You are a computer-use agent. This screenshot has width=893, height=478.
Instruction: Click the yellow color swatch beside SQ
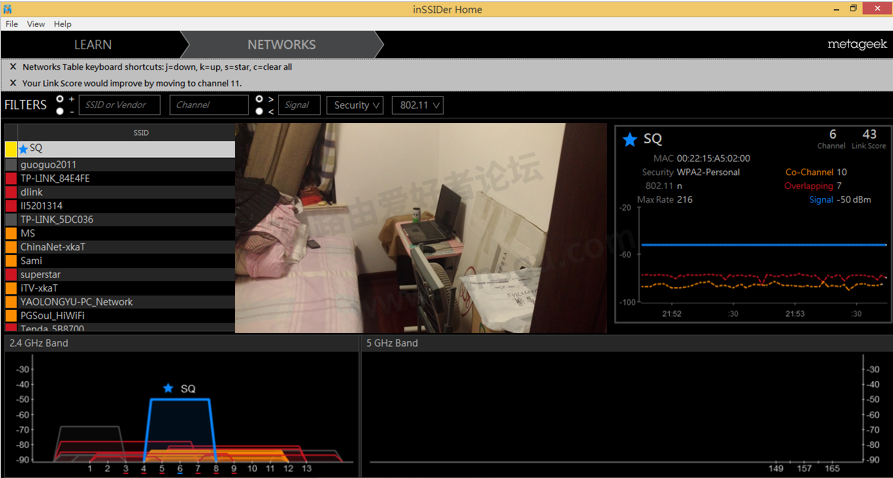10,149
